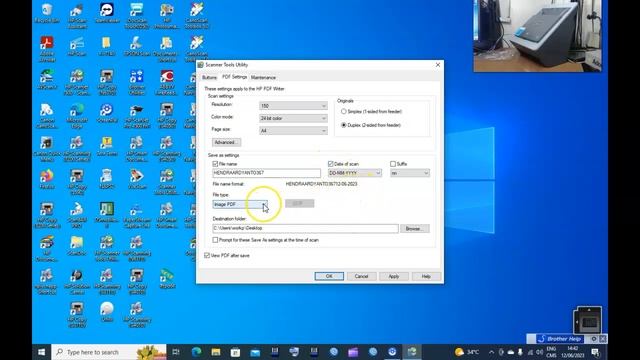Switch to the Maintenance tab
Viewport: 640px width, 360px height.
click(x=263, y=78)
